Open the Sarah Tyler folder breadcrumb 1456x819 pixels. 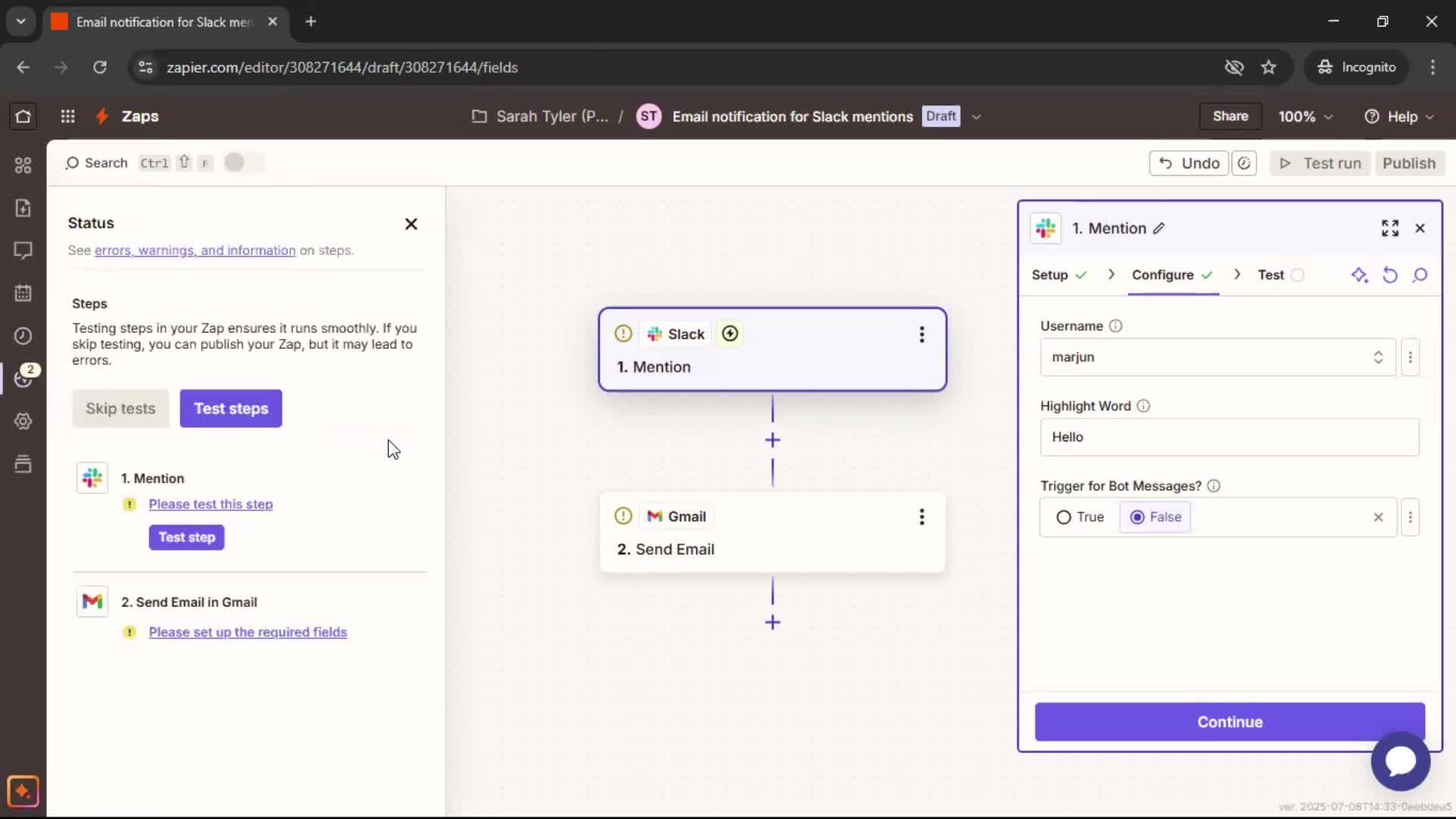[x=540, y=117]
